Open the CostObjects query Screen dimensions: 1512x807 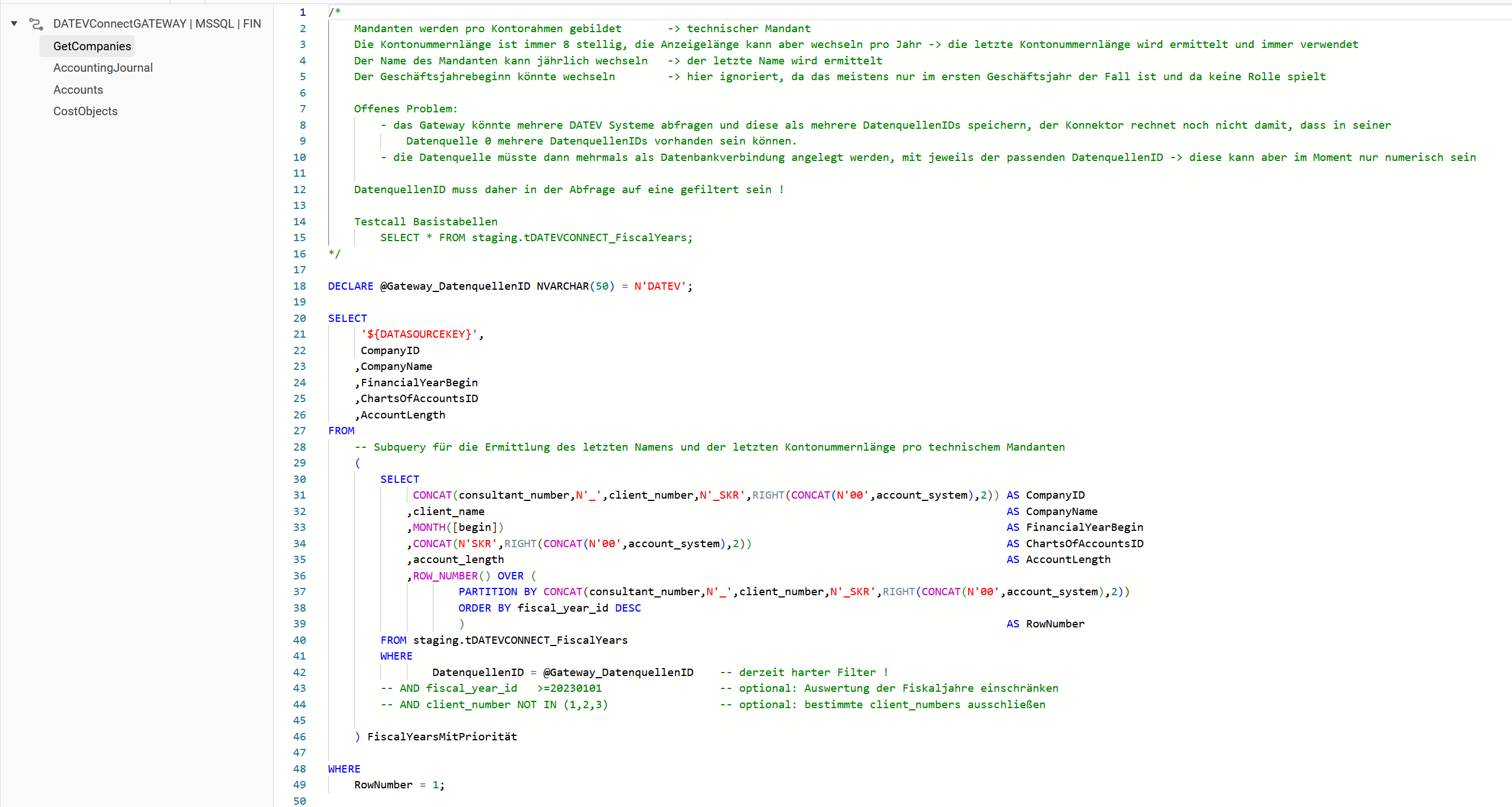[x=85, y=111]
